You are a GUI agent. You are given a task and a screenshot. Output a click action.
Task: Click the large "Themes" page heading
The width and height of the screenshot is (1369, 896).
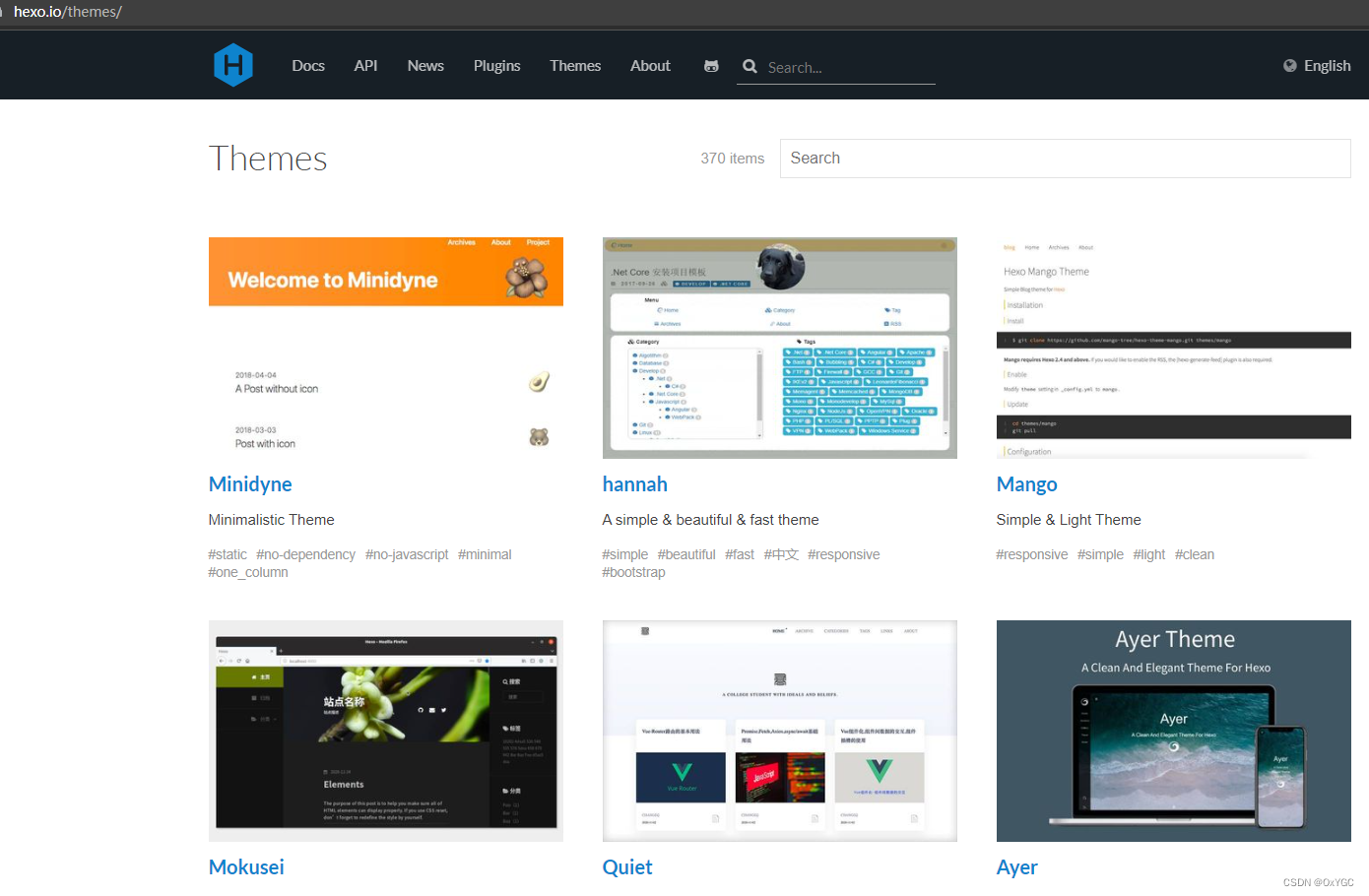click(x=268, y=159)
